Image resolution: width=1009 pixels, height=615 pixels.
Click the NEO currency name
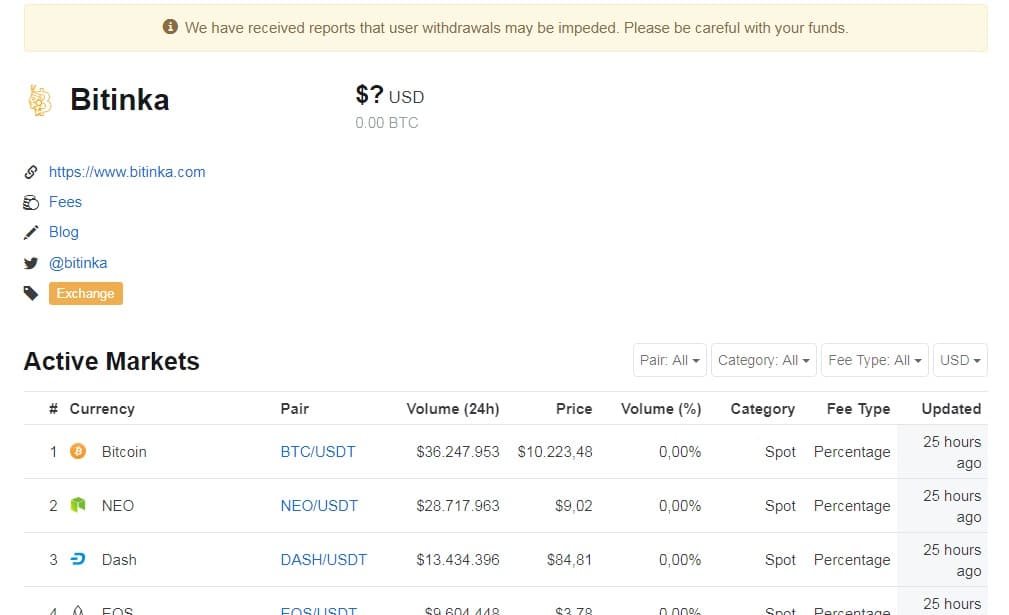[118, 506]
